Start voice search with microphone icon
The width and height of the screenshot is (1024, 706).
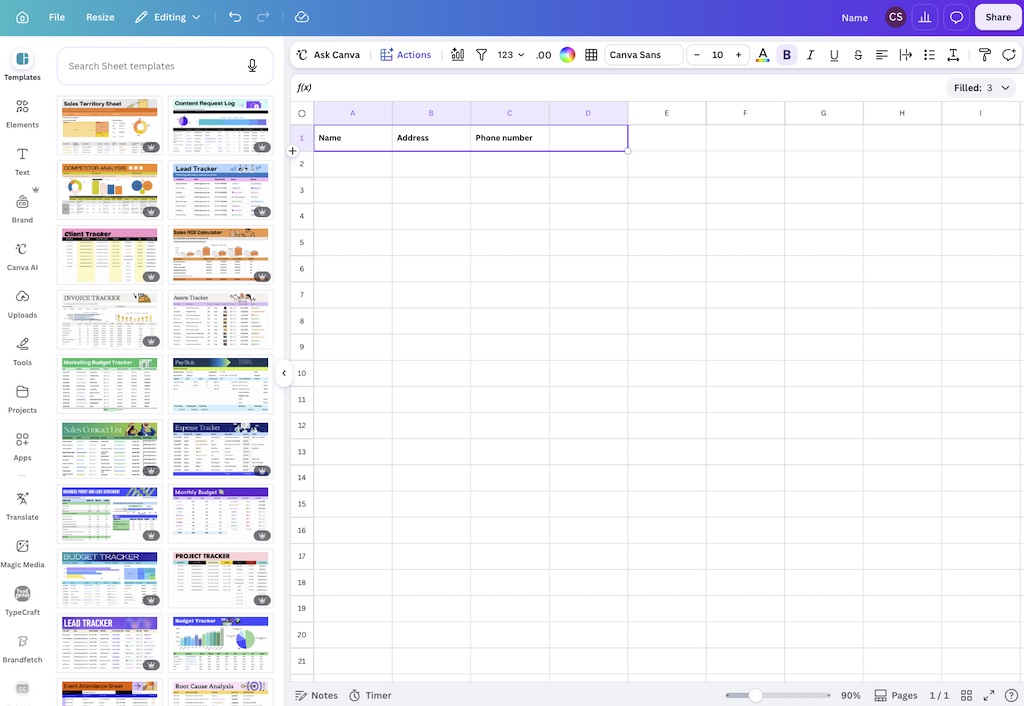click(252, 66)
